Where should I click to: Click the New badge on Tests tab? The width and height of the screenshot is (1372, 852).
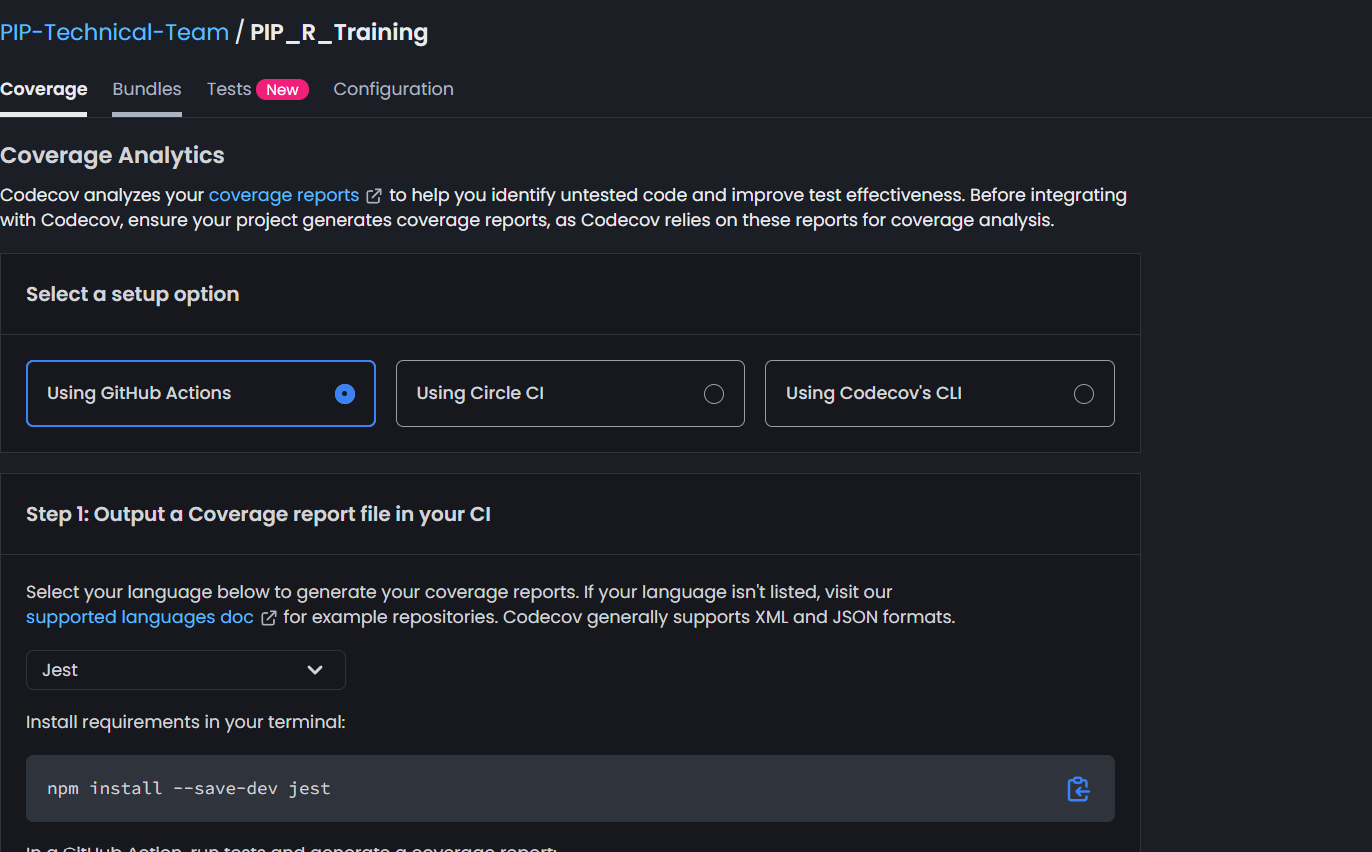point(282,90)
